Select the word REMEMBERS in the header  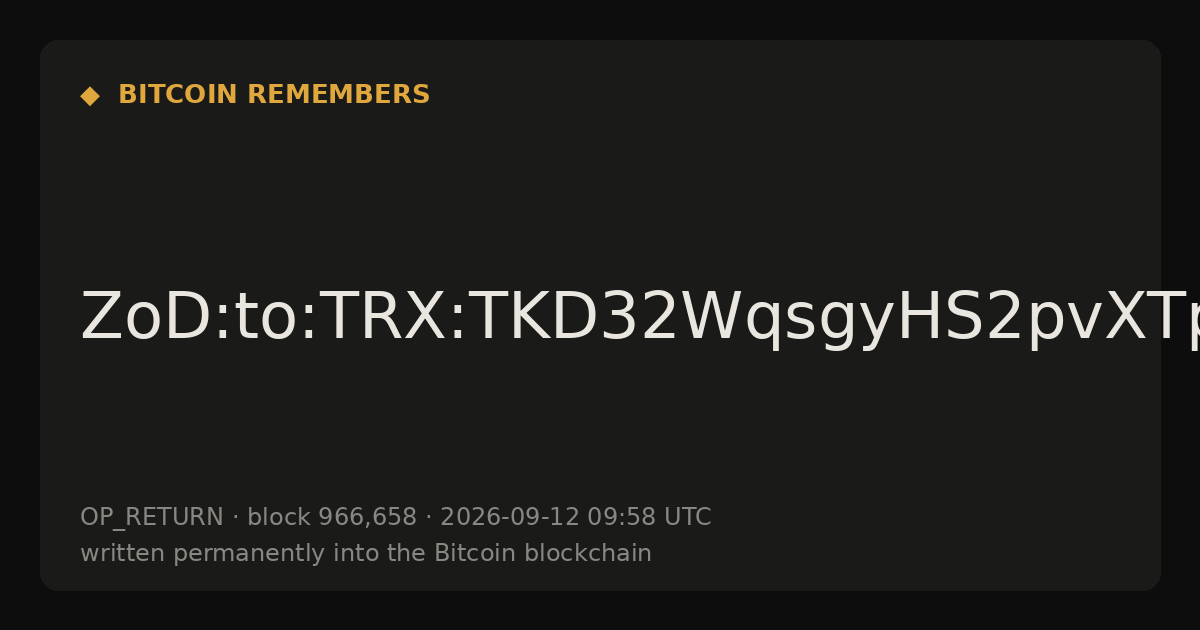tap(338, 95)
